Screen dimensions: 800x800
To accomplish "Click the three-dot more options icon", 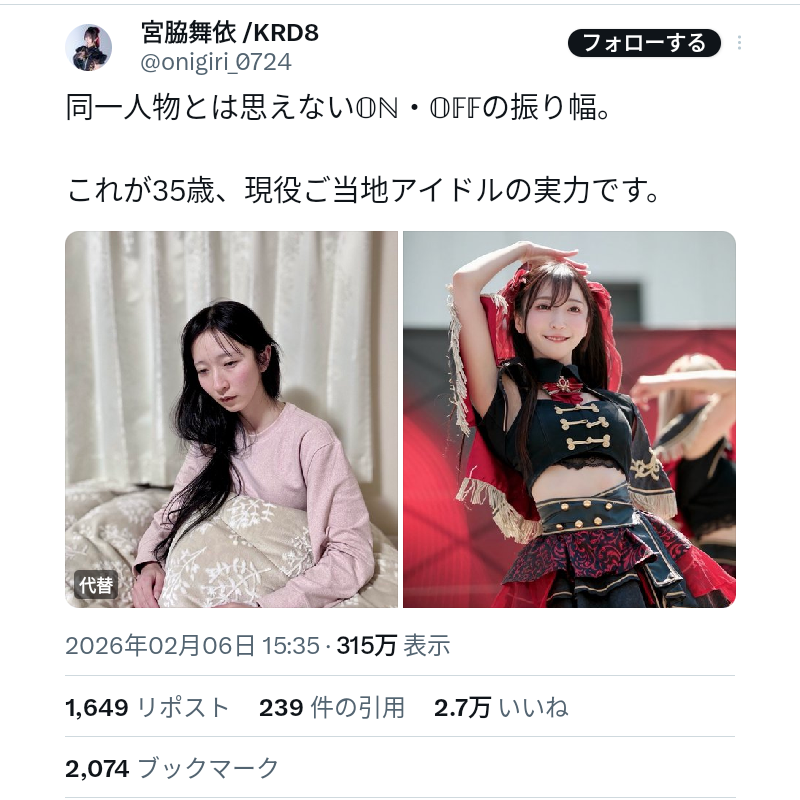I will [x=739, y=43].
